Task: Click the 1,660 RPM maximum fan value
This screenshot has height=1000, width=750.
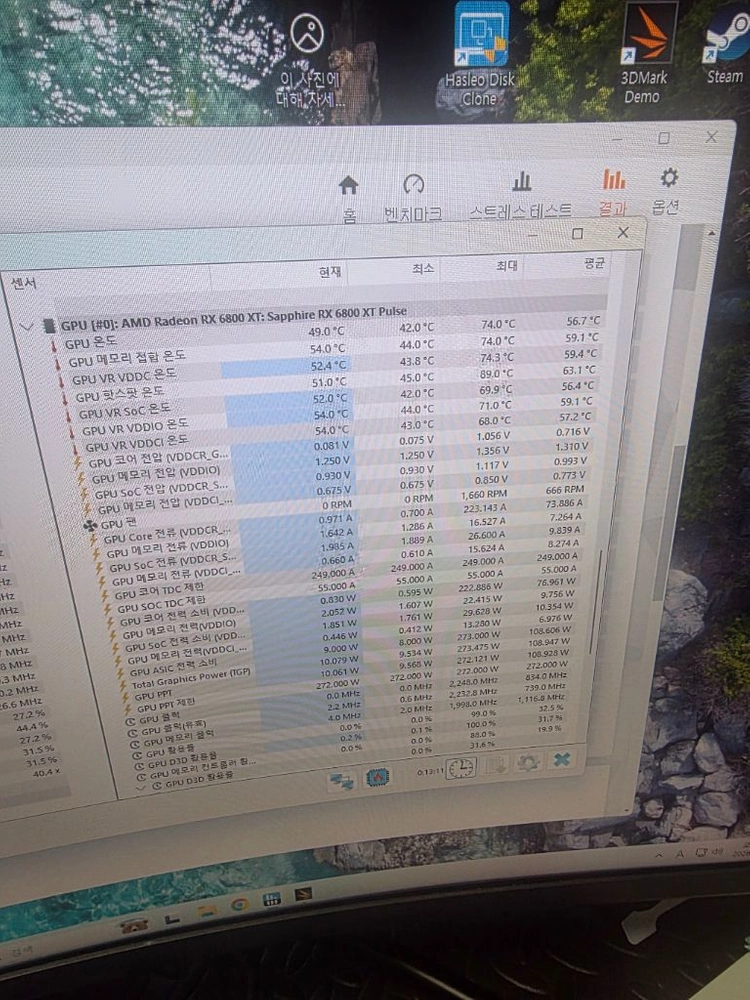Action: tap(483, 495)
